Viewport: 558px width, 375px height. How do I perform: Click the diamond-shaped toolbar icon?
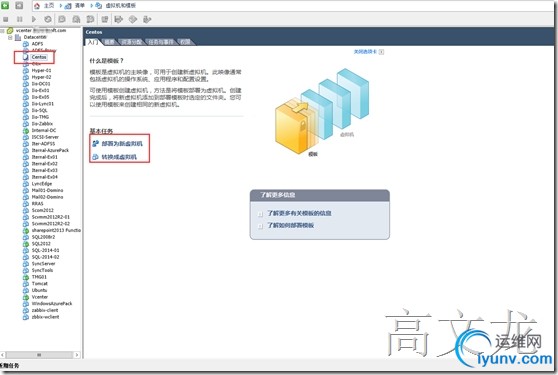pyautogui.click(x=133, y=19)
